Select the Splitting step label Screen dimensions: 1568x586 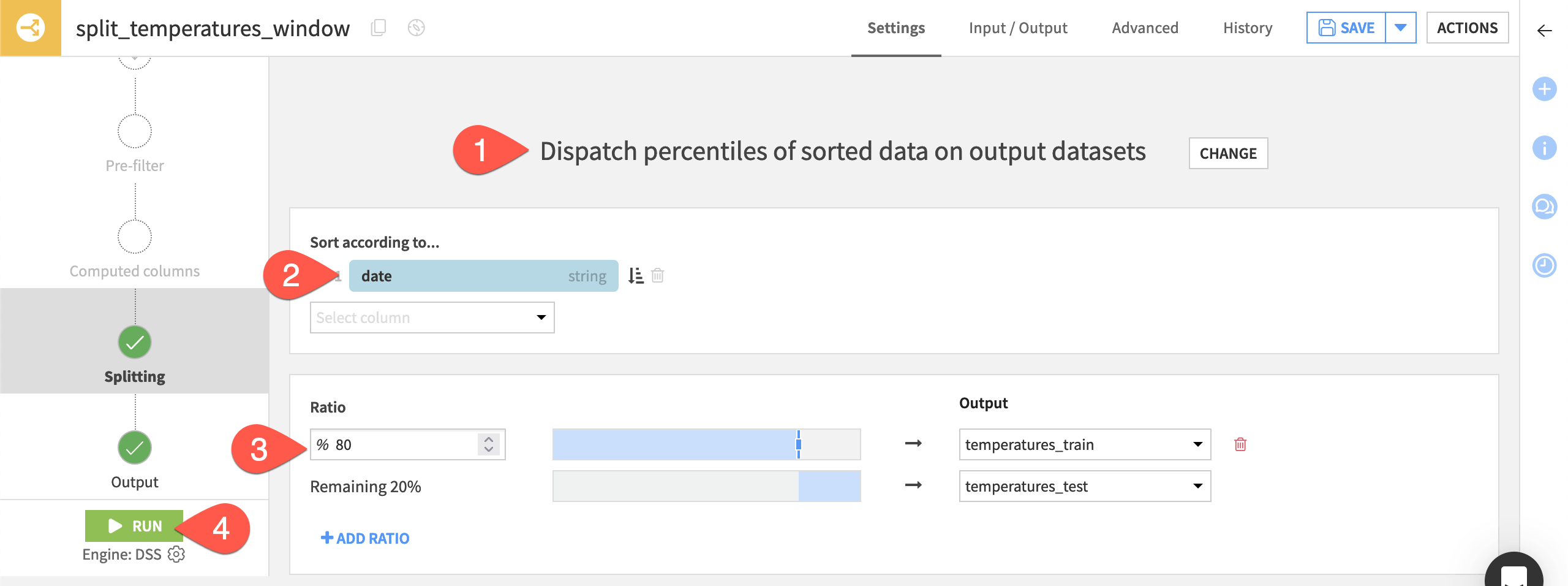click(x=135, y=376)
